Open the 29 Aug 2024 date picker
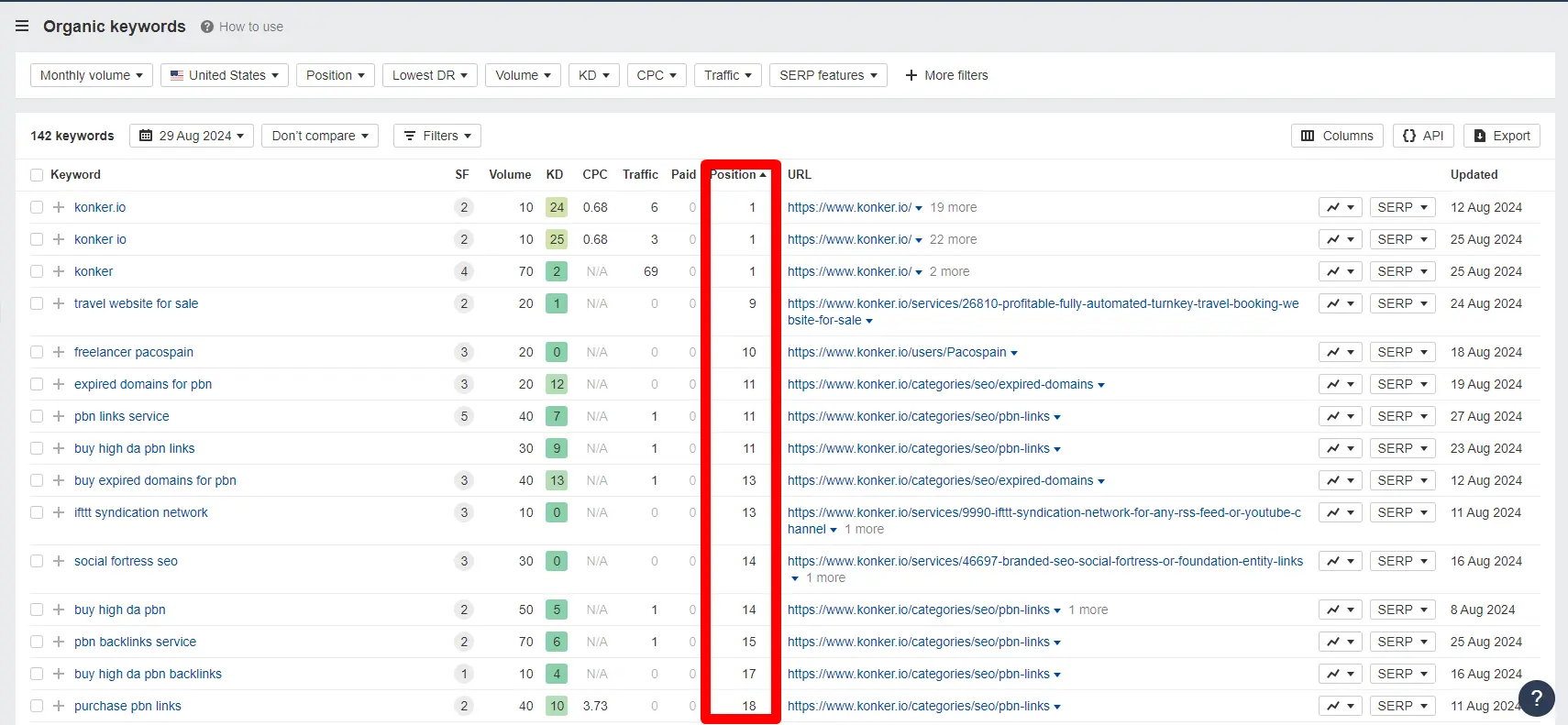Screen dimensions: 1568x725 point(192,136)
